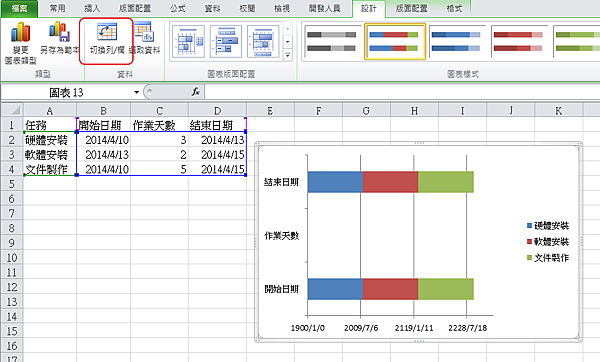
Task: Select cell C1 作業天數
Action: pyautogui.click(x=159, y=125)
